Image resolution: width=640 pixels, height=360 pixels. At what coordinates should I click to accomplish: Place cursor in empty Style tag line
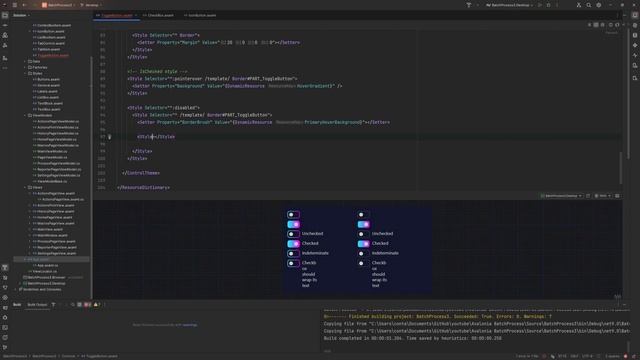click(156, 137)
